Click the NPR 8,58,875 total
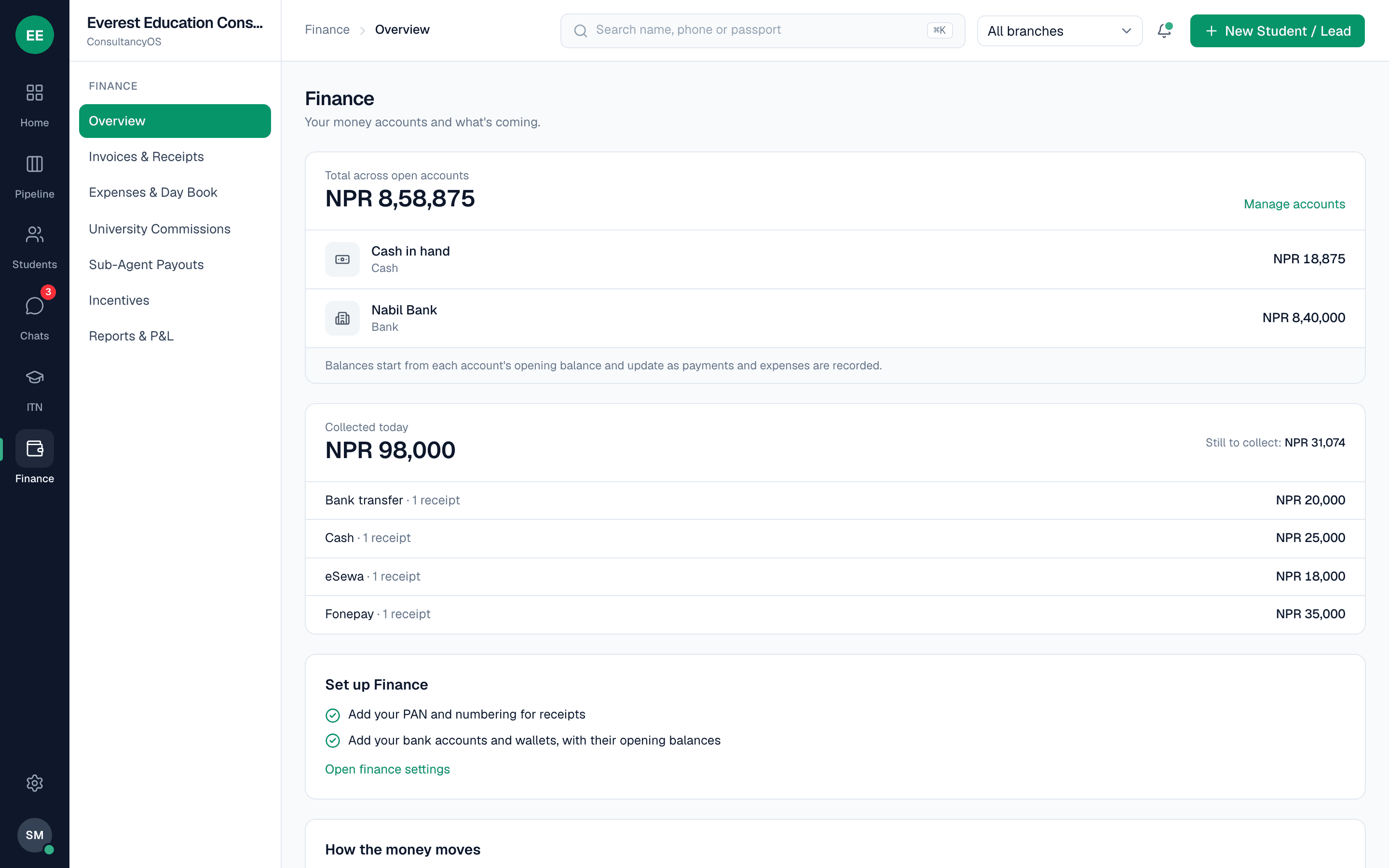Screen dimensions: 1389x868 399,199
